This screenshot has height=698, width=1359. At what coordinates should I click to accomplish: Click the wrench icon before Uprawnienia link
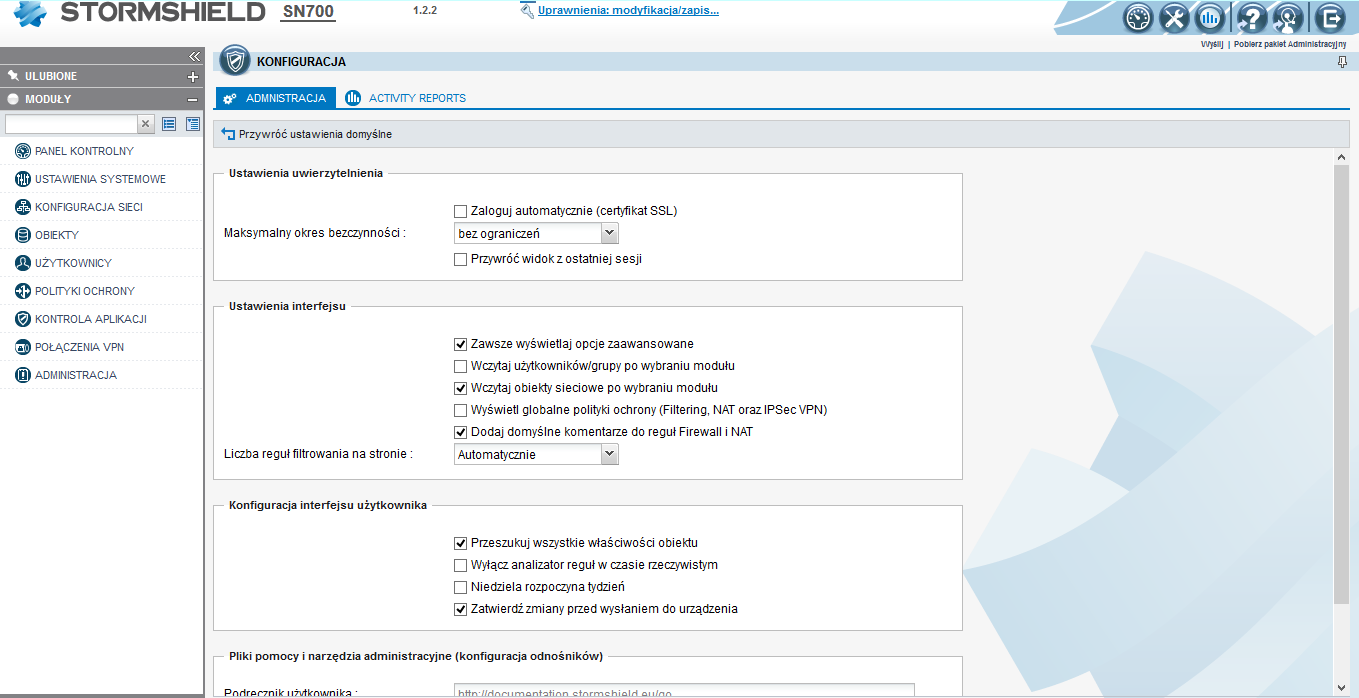[527, 11]
